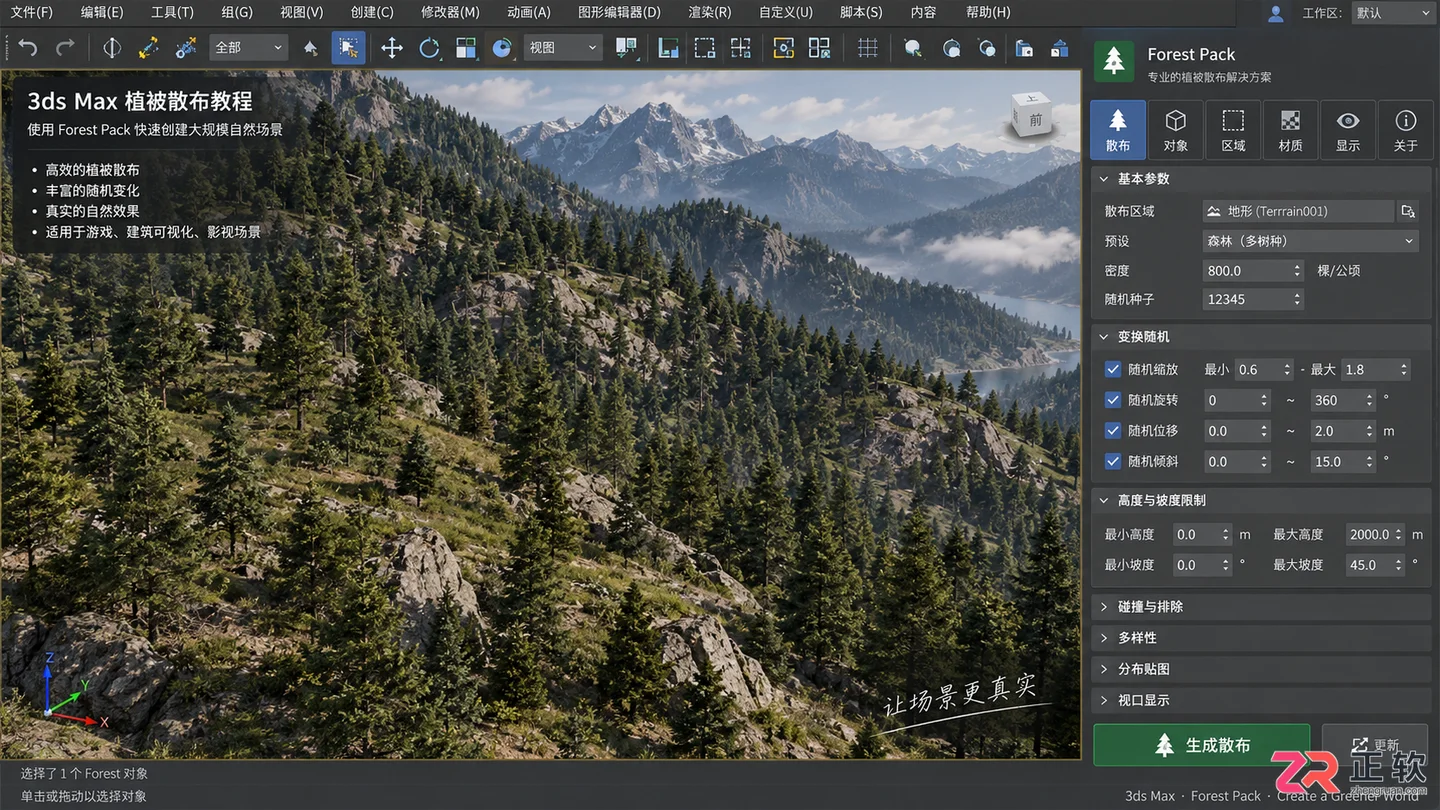
Task: Open the 对象 objects tab
Action: 1175,131
